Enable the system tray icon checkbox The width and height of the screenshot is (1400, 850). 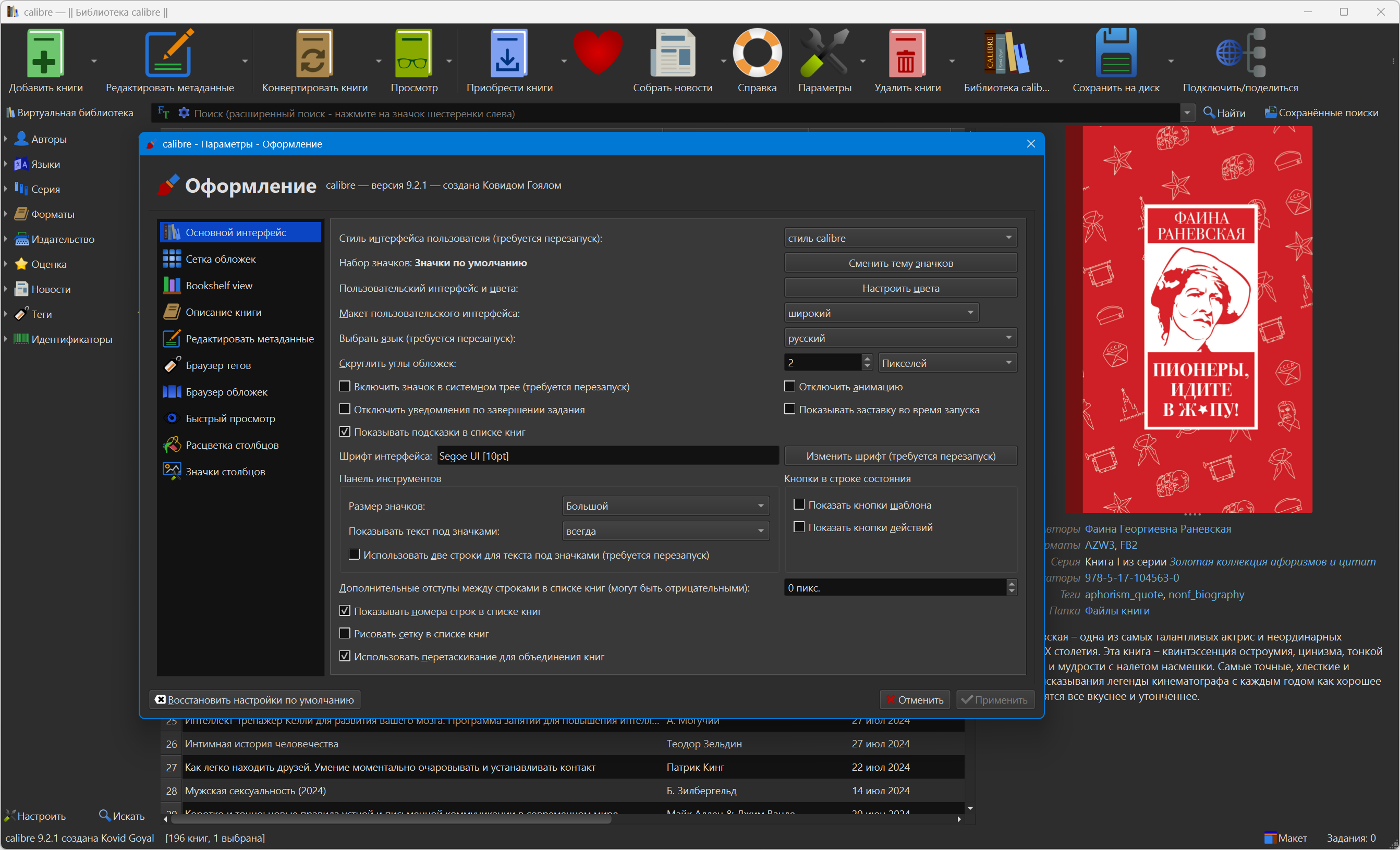pyautogui.click(x=345, y=387)
